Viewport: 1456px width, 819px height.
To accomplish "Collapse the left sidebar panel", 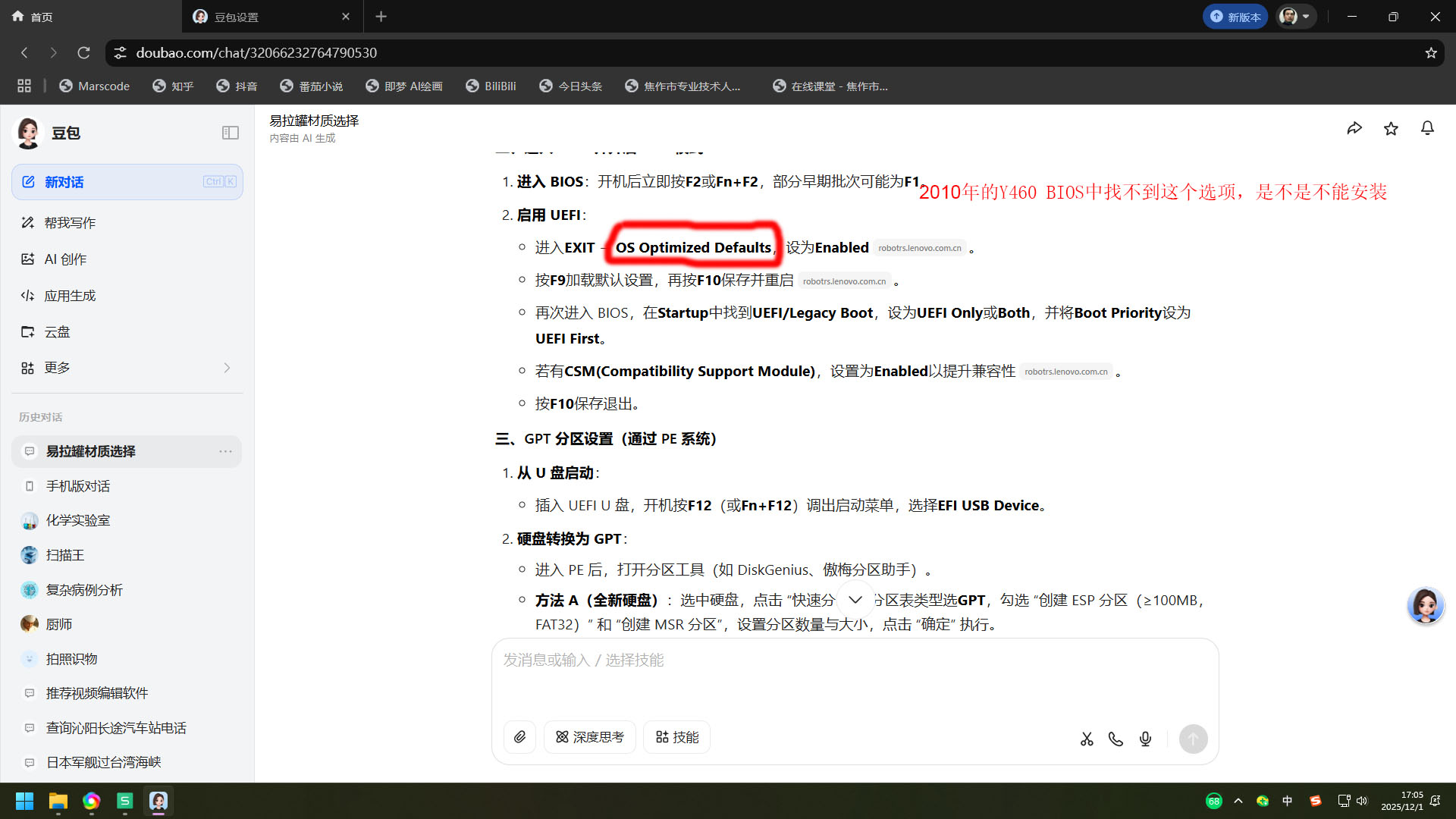I will click(231, 133).
